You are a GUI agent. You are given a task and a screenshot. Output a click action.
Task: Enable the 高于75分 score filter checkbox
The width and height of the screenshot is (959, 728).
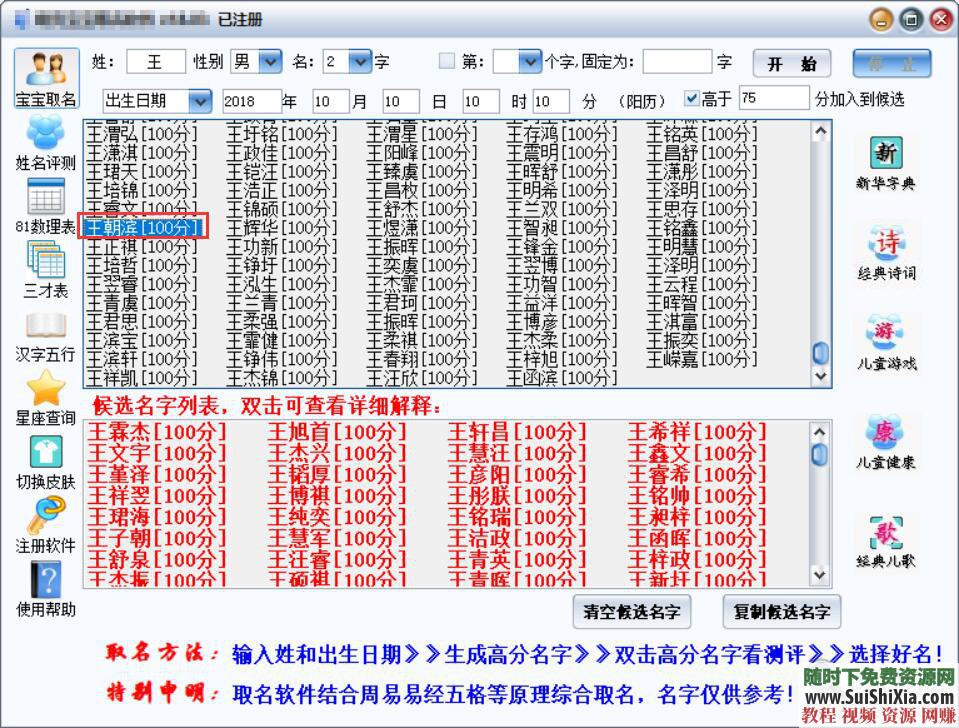691,97
